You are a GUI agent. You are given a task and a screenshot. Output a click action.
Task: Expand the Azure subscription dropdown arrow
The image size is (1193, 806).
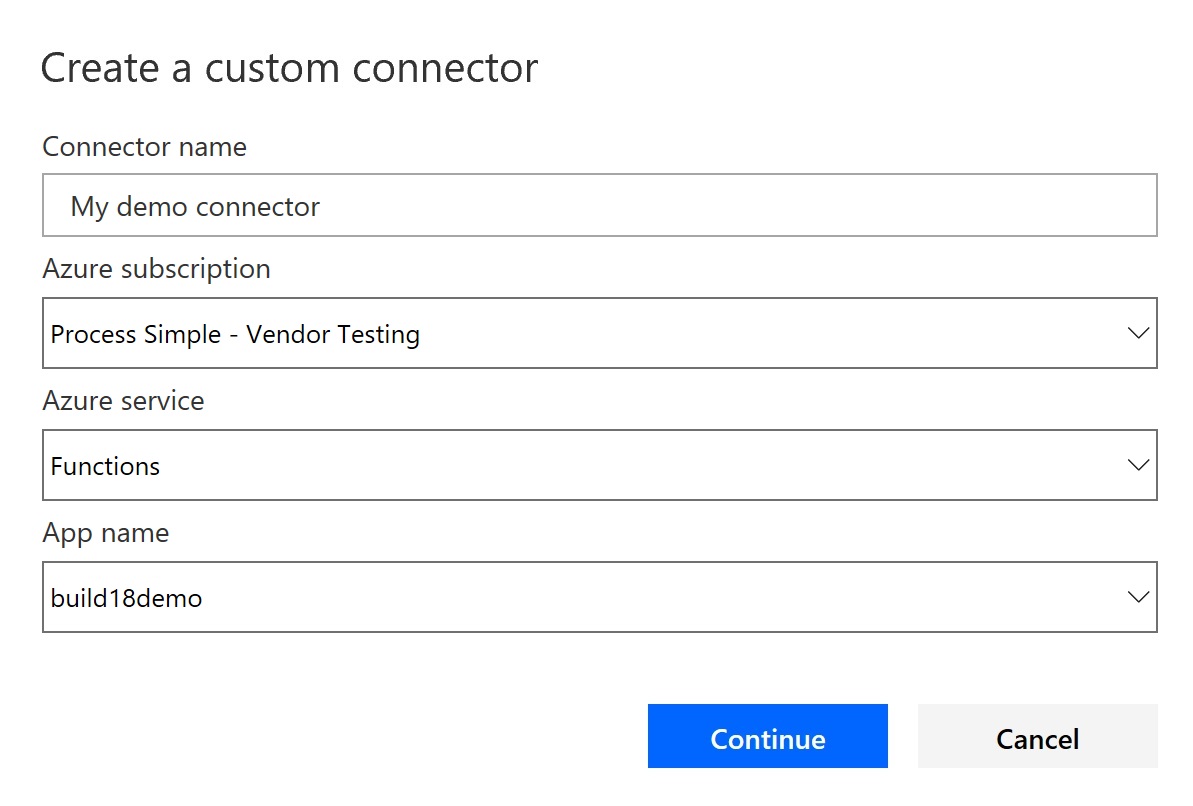point(1137,333)
